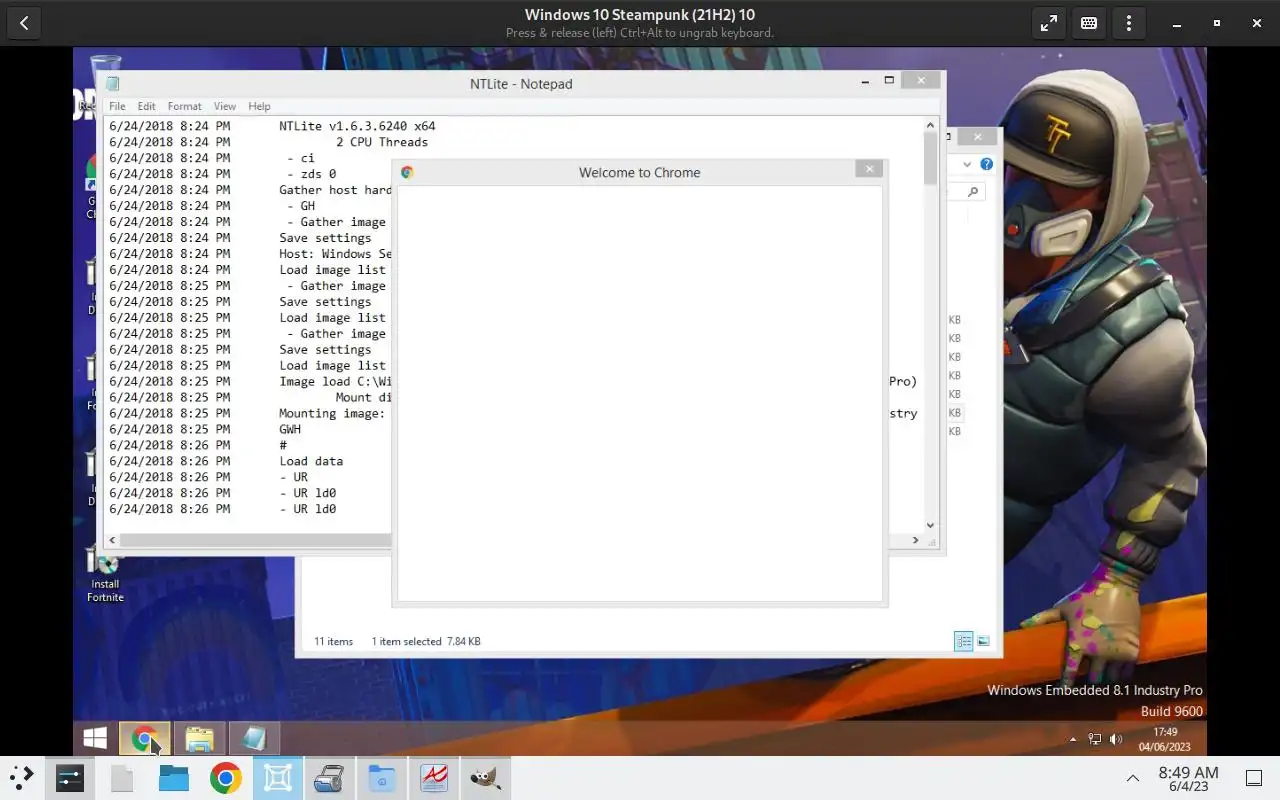Click the '1 item selected 7.84 KB' status text
Screen dimensions: 1280x800
(x=426, y=641)
